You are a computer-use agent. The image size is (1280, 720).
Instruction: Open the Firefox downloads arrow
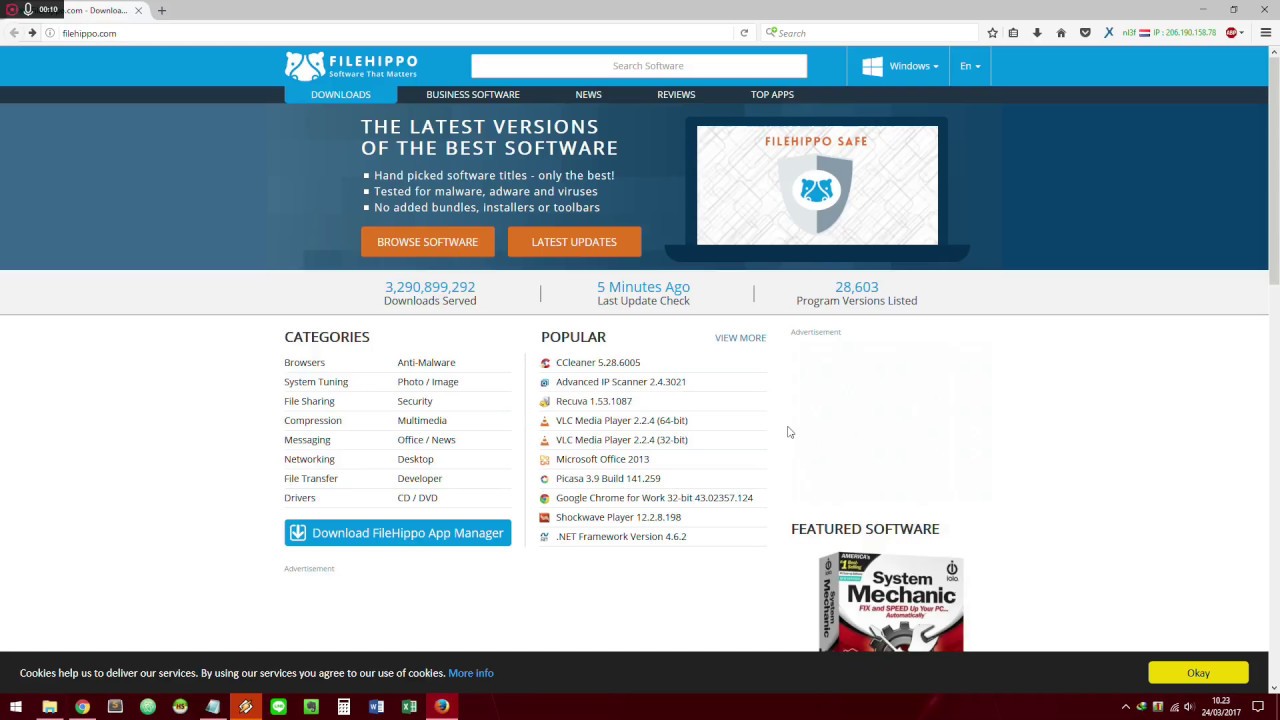(x=1037, y=33)
